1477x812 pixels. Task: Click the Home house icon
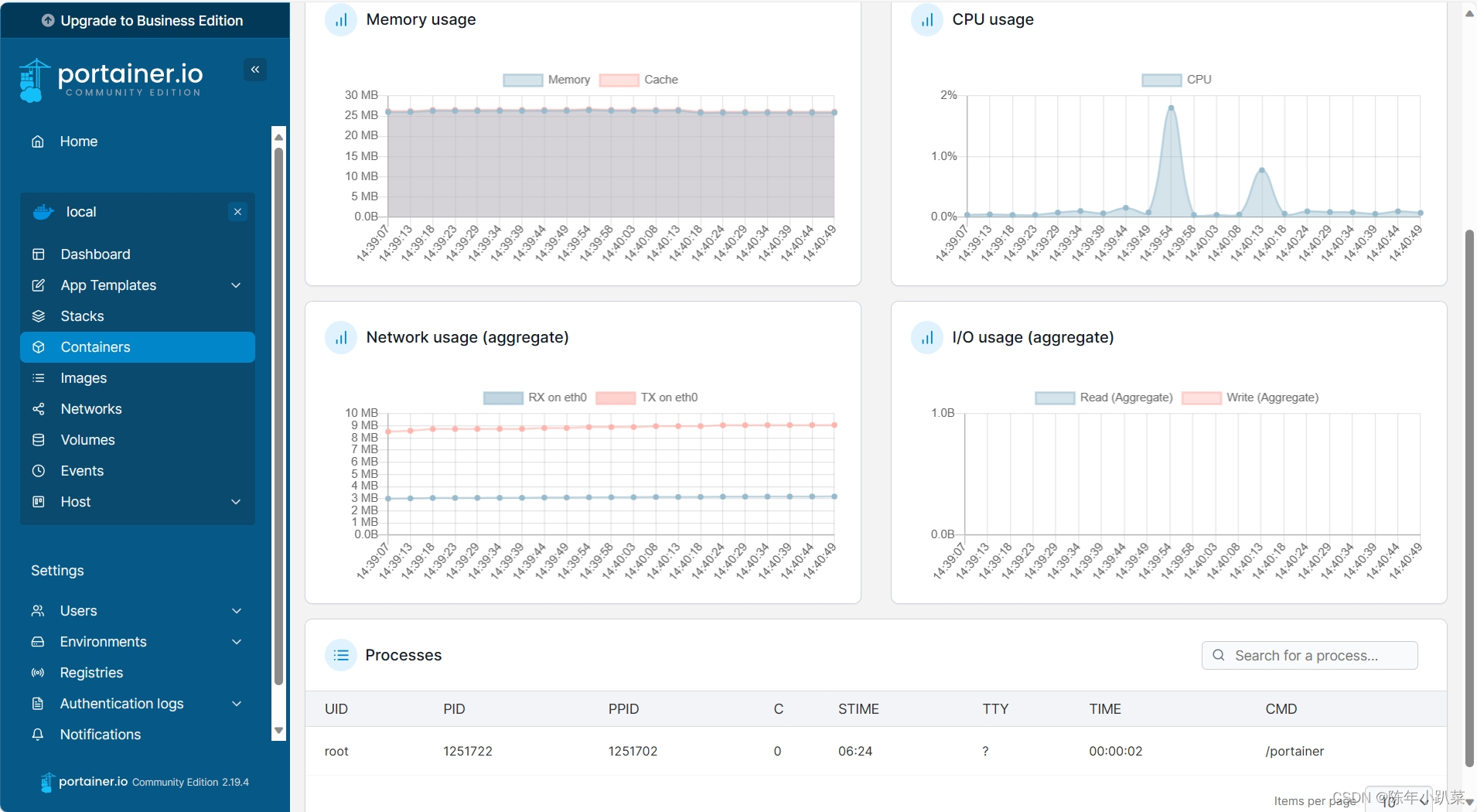pyautogui.click(x=38, y=142)
